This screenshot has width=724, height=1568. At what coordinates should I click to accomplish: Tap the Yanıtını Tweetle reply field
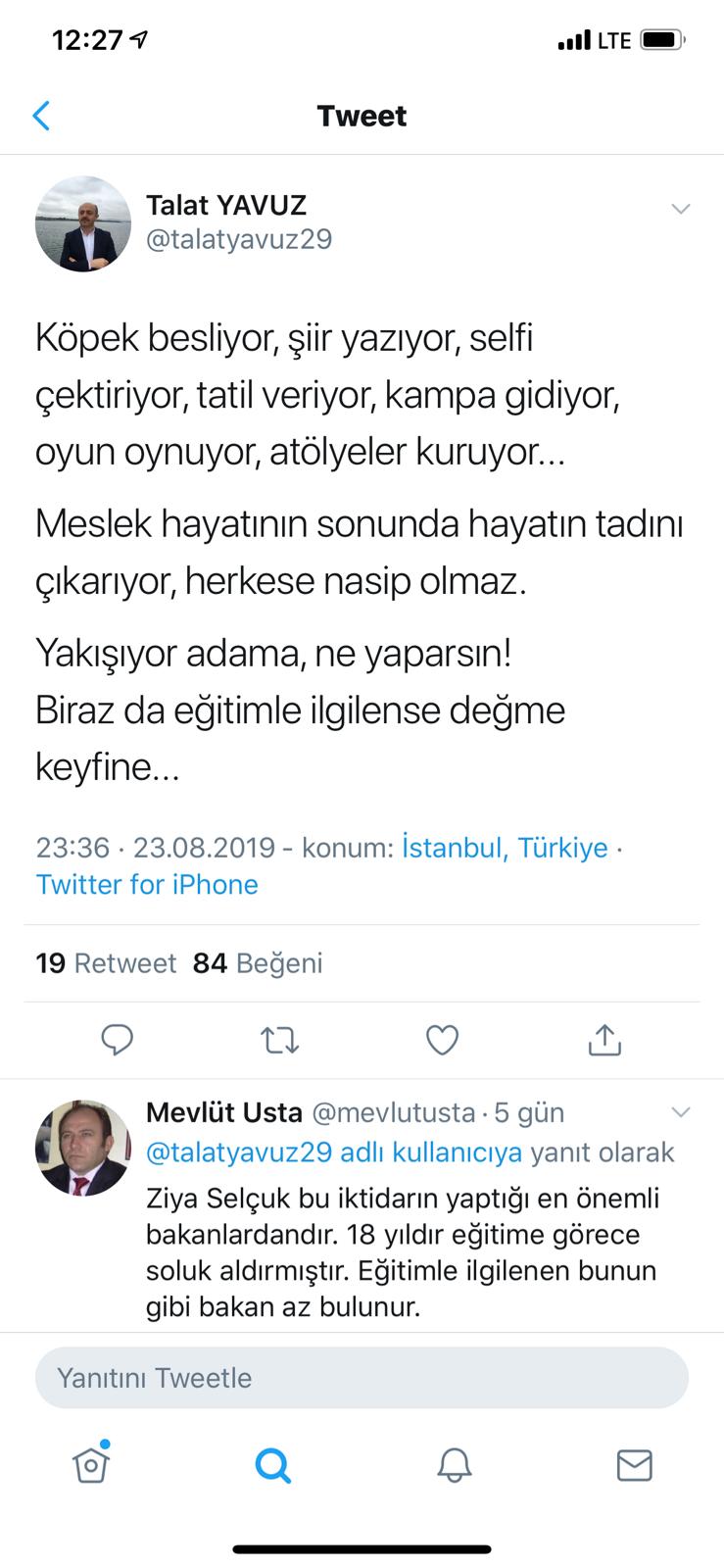[x=362, y=1377]
